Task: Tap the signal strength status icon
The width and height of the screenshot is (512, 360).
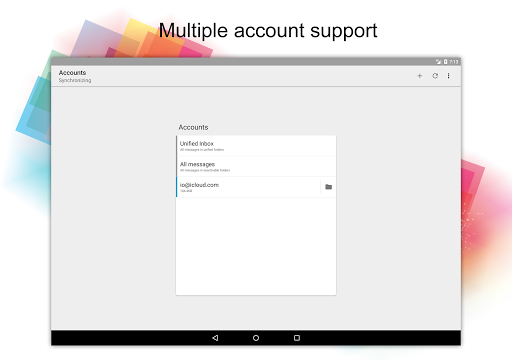Action: (438, 62)
